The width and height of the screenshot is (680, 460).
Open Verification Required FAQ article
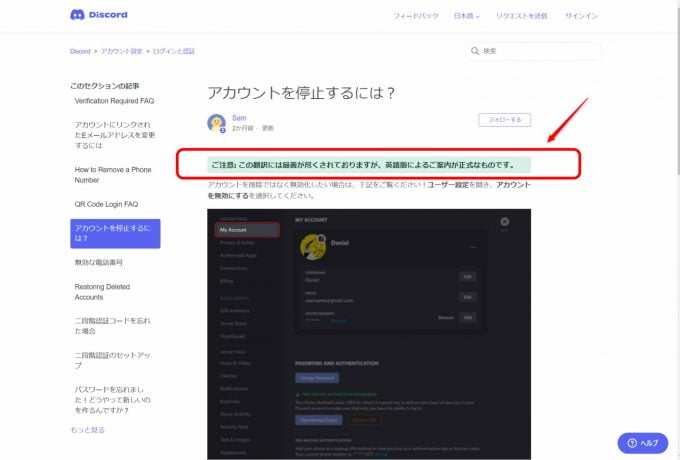click(x=114, y=101)
